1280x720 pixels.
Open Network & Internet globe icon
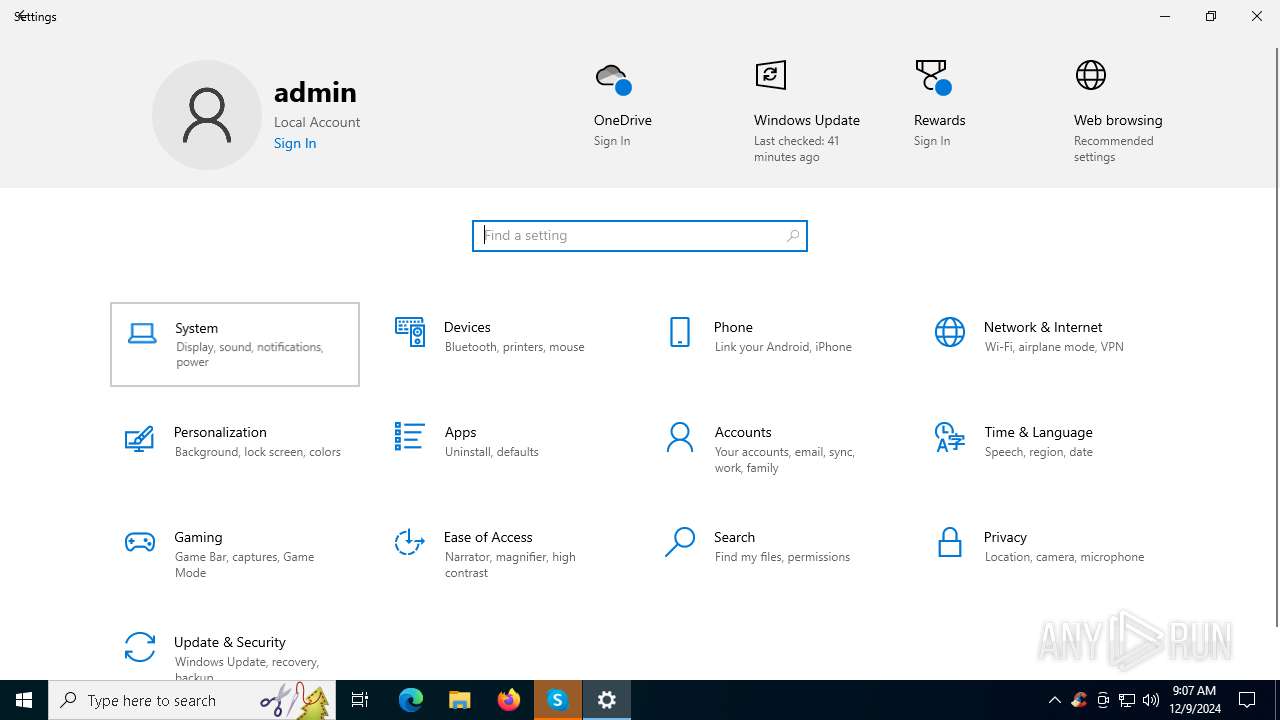pyautogui.click(x=949, y=332)
